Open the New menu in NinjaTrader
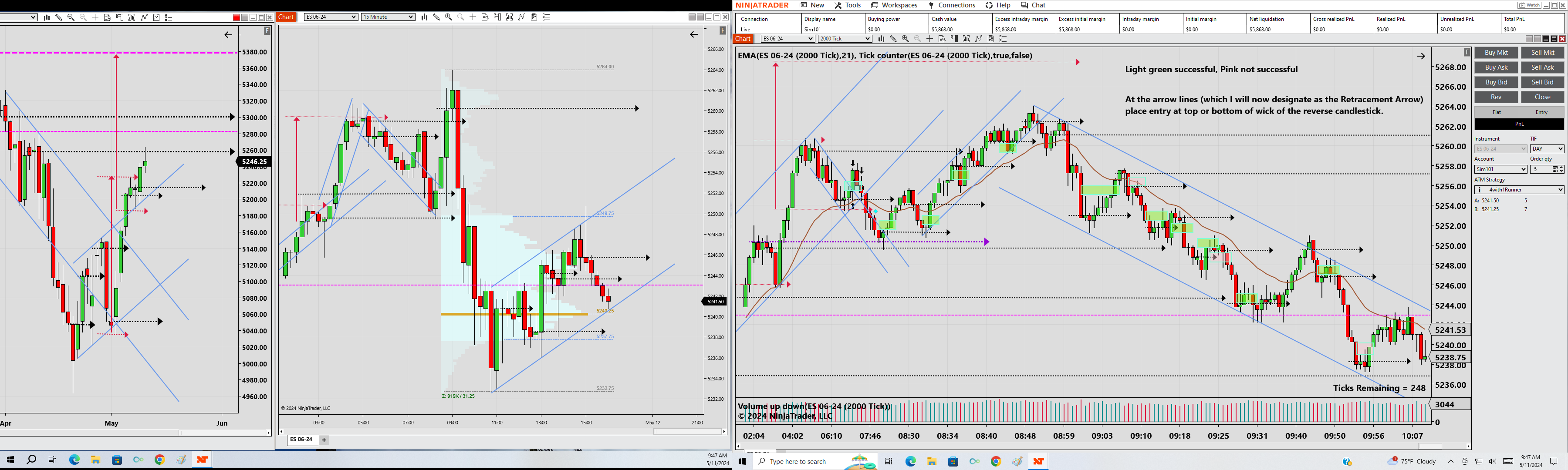1568x470 pixels. 812,6
